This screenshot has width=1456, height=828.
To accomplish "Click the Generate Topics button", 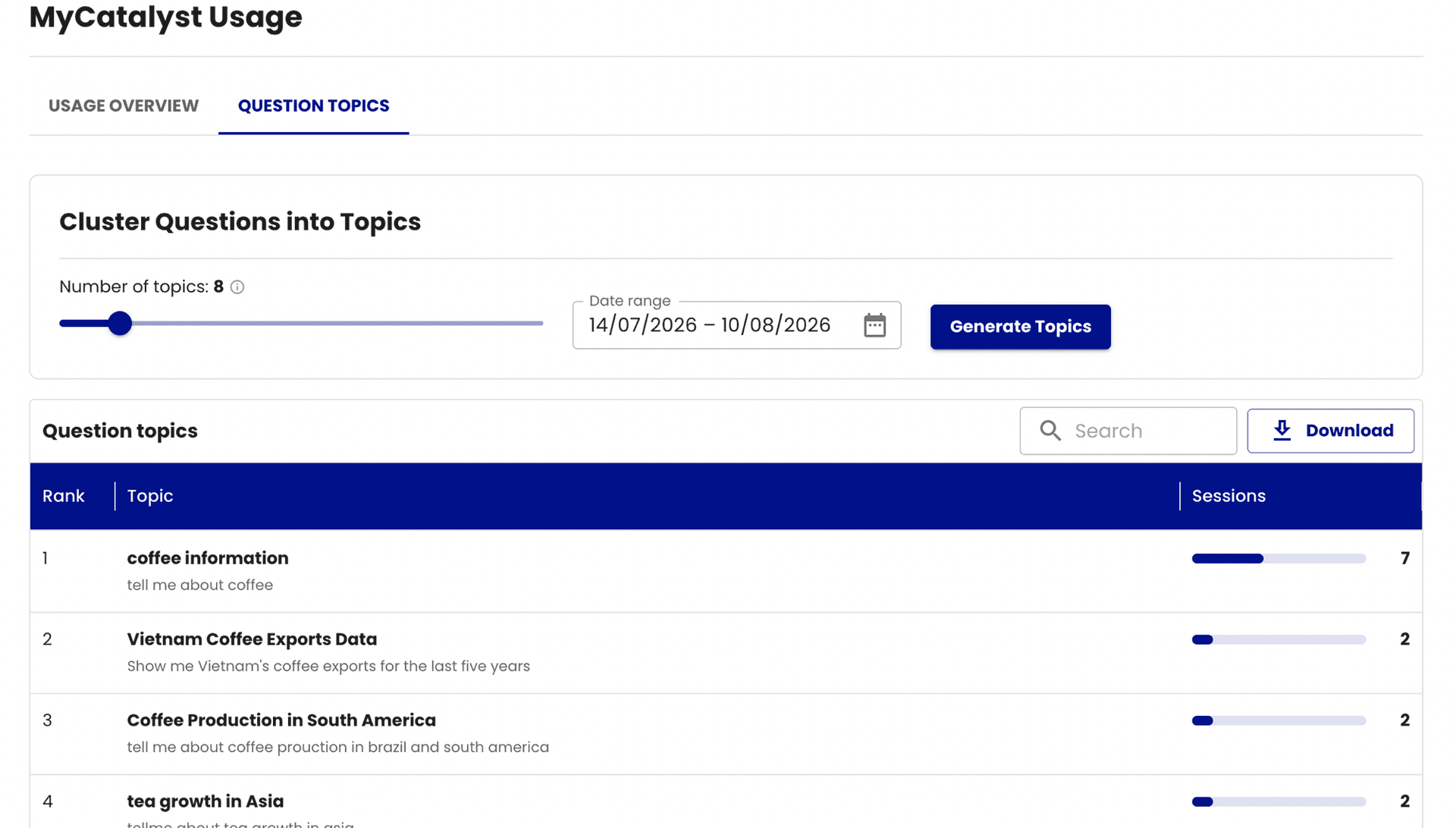I will pyautogui.click(x=1021, y=327).
